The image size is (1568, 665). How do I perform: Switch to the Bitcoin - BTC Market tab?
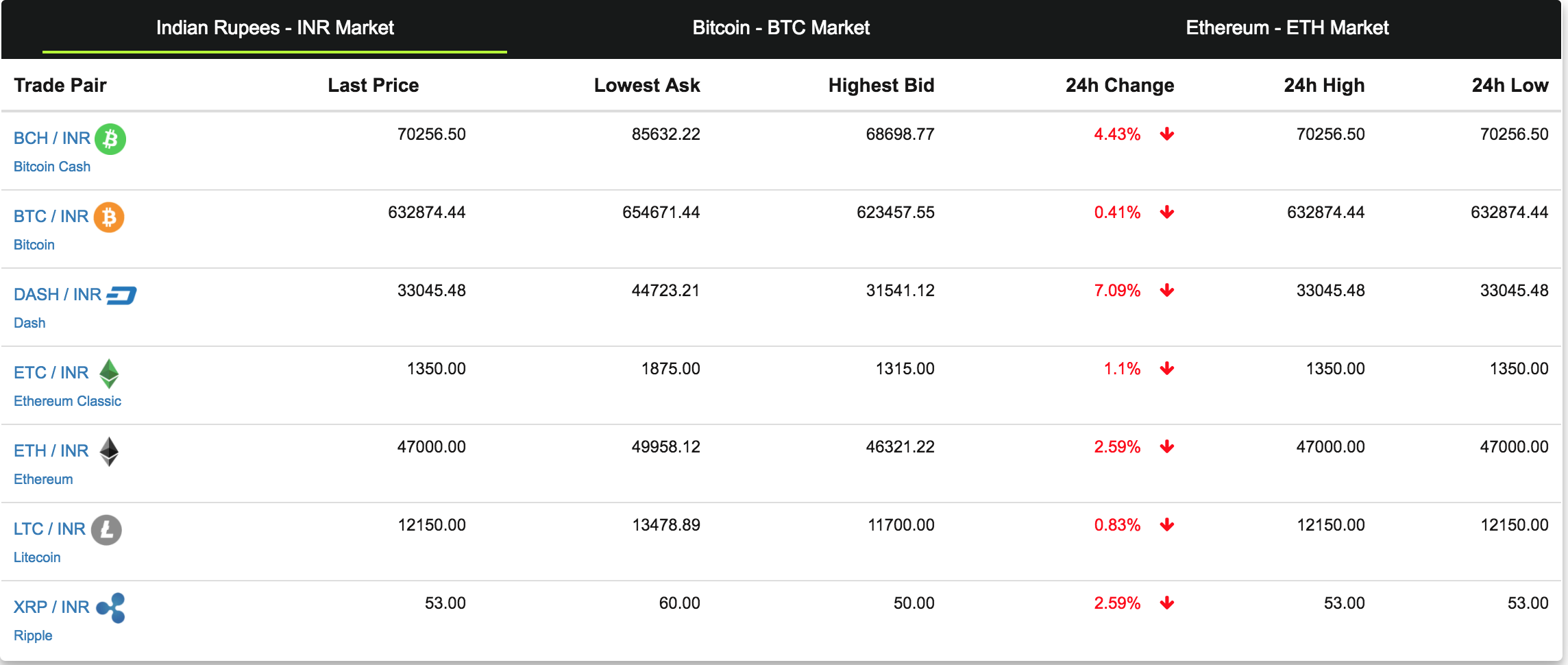point(781,28)
